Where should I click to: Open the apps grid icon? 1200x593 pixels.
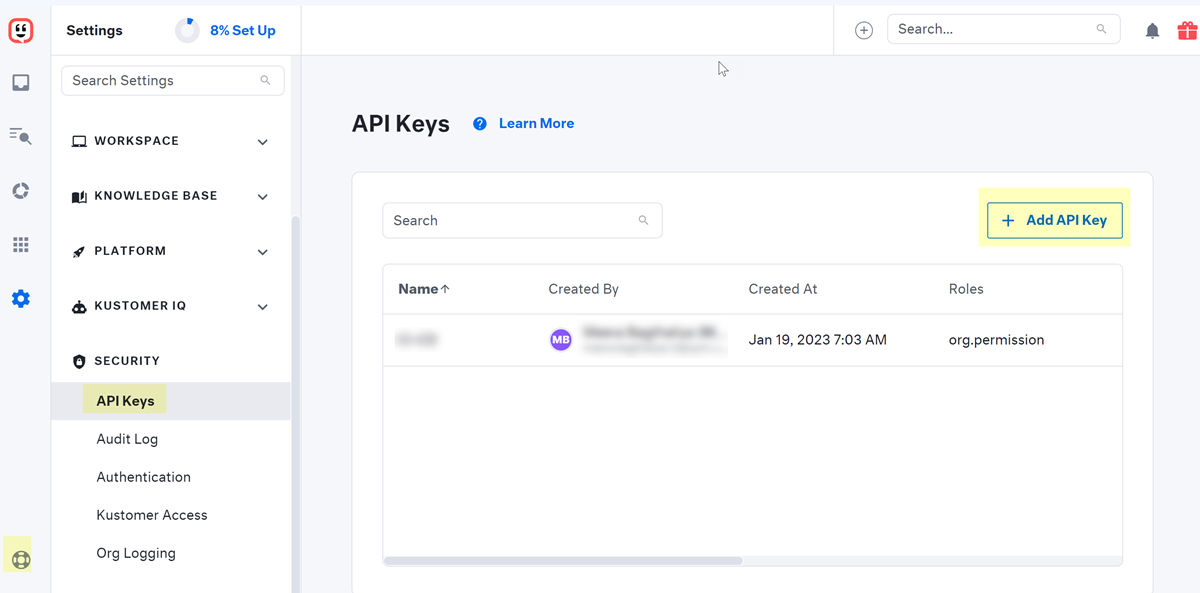point(21,245)
